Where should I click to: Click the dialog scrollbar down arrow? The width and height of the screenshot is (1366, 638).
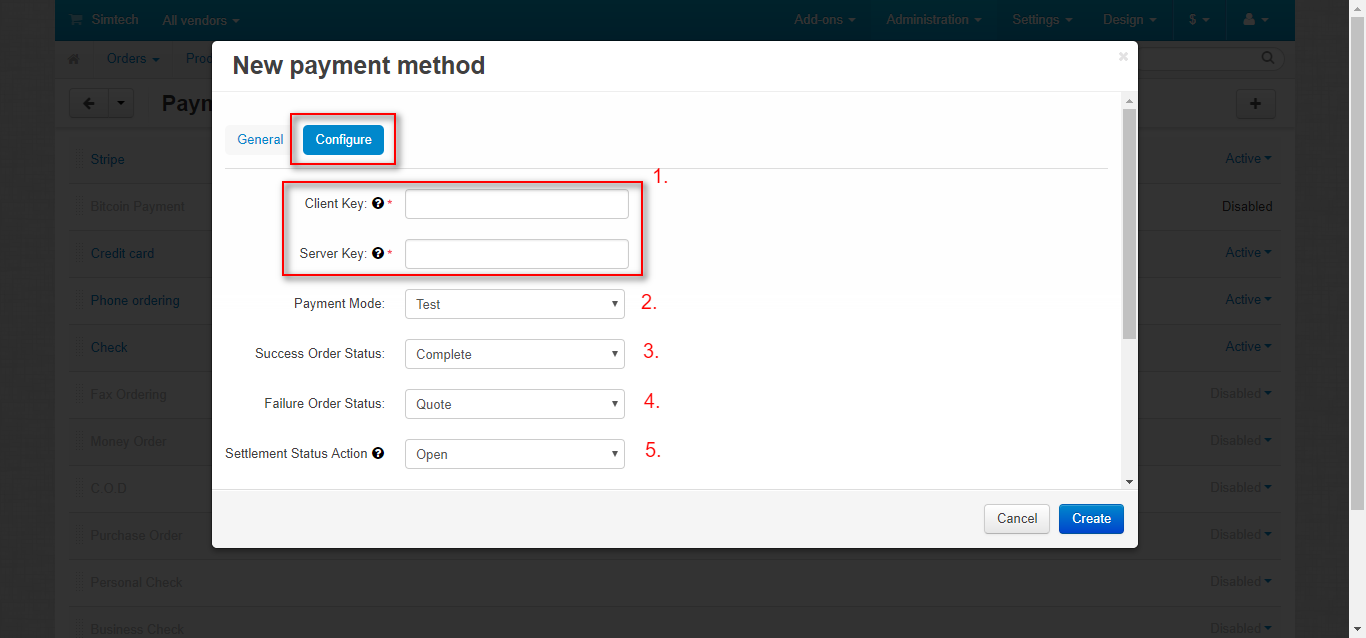[1130, 481]
